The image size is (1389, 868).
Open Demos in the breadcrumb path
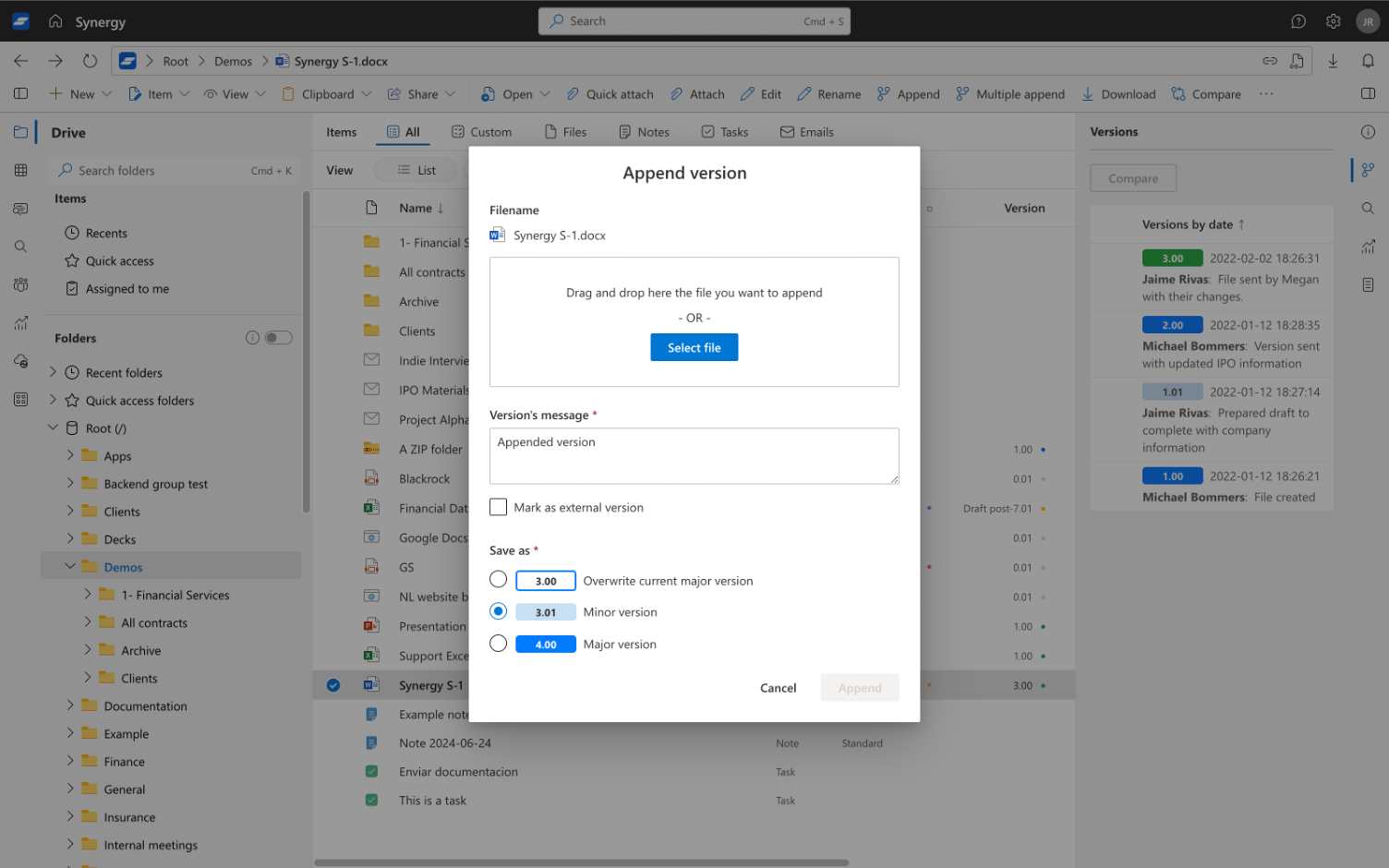pos(233,61)
